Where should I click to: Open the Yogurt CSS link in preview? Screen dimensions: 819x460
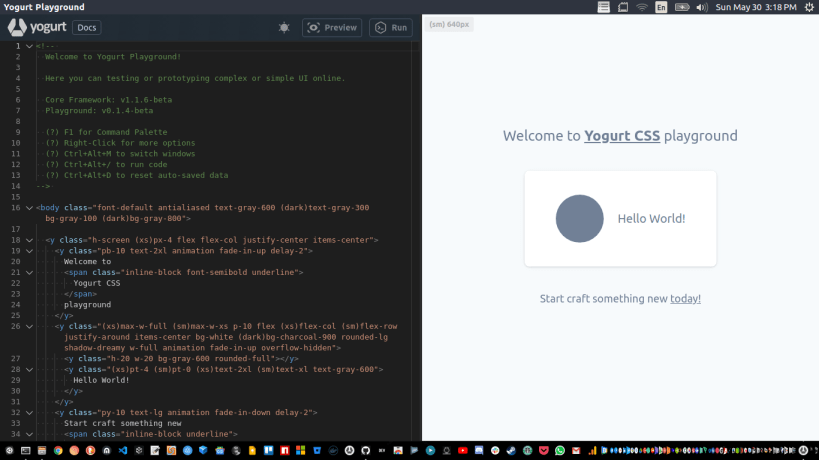[x=622, y=136]
